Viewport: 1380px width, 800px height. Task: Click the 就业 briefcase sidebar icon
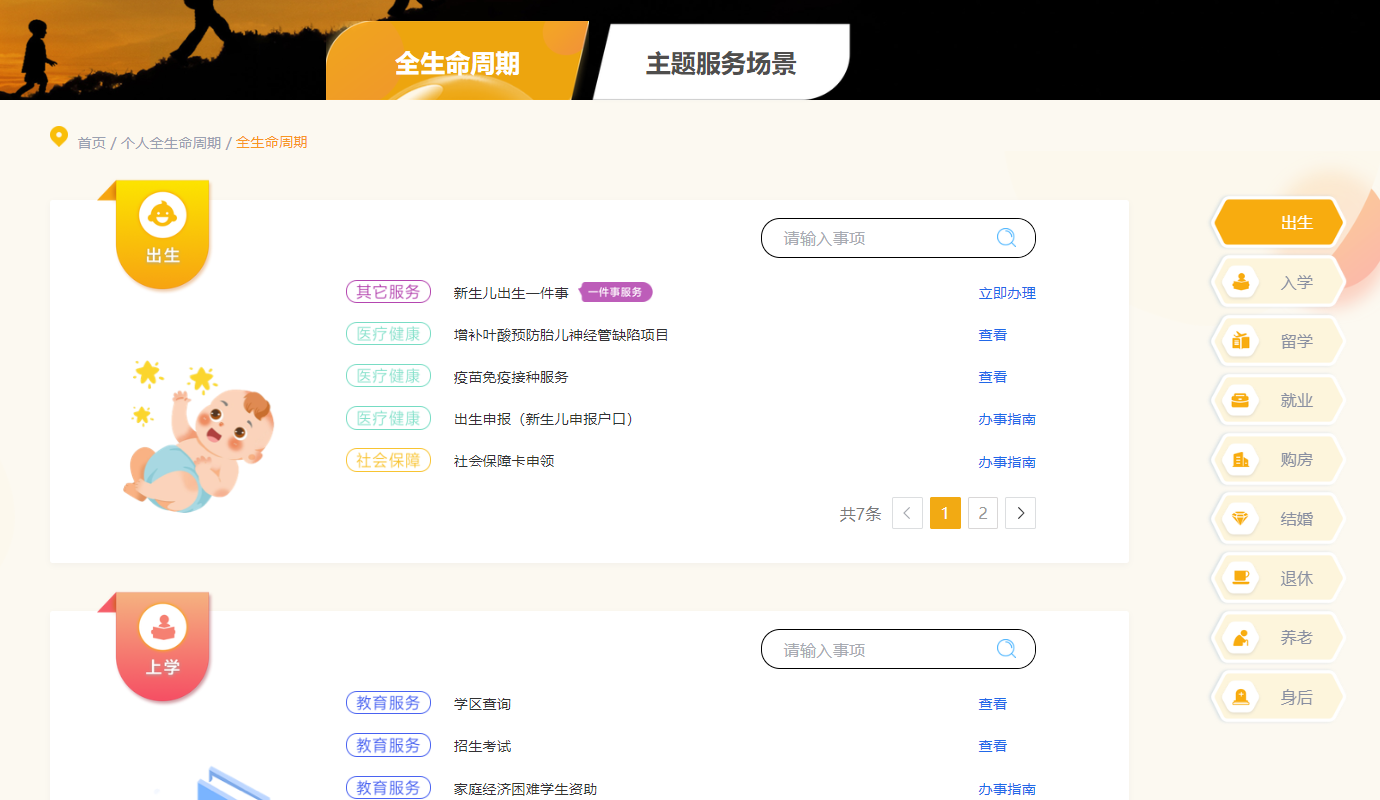click(1241, 400)
